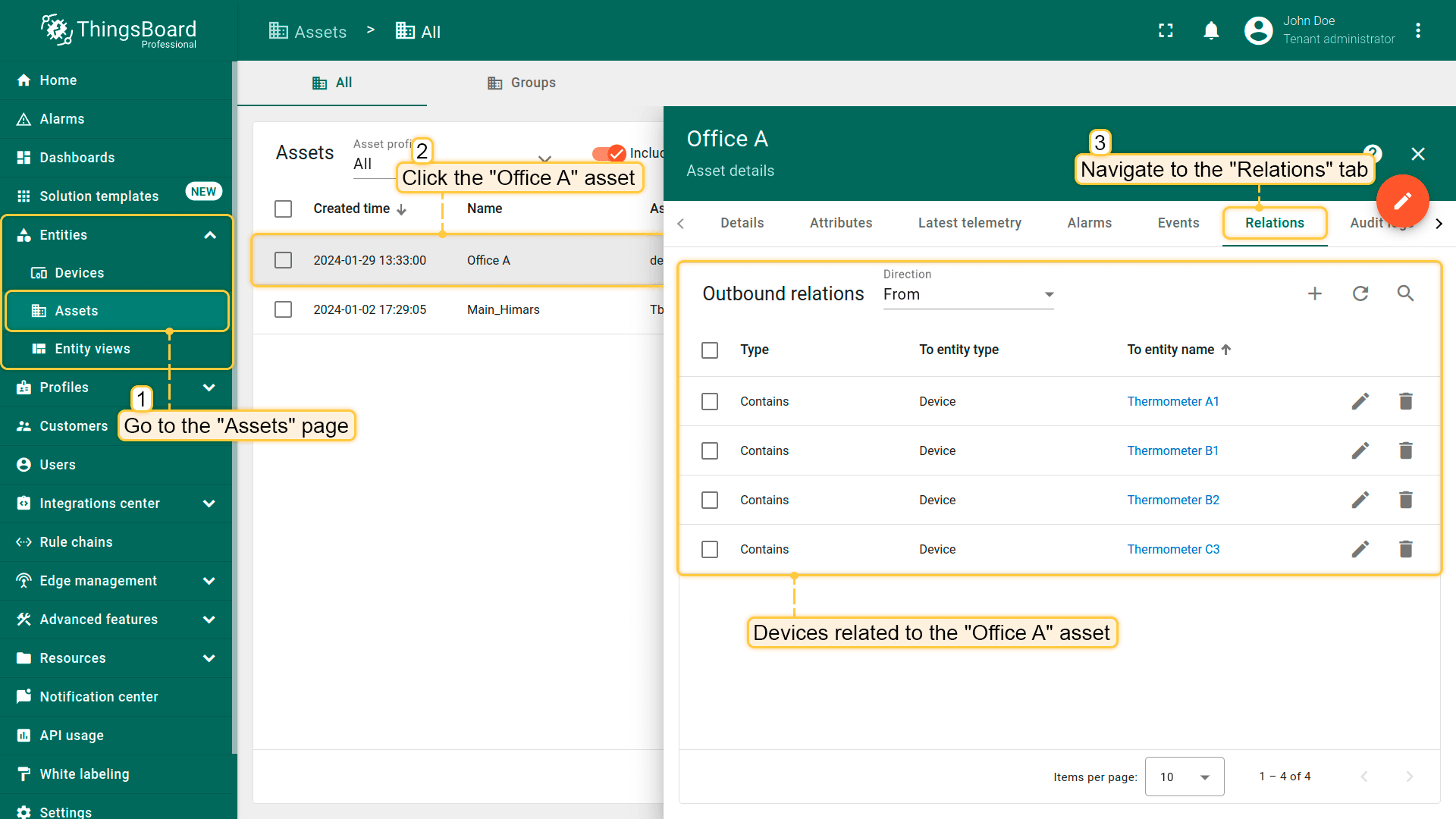Go to Rule chains page
1456x819 pixels.
[76, 542]
